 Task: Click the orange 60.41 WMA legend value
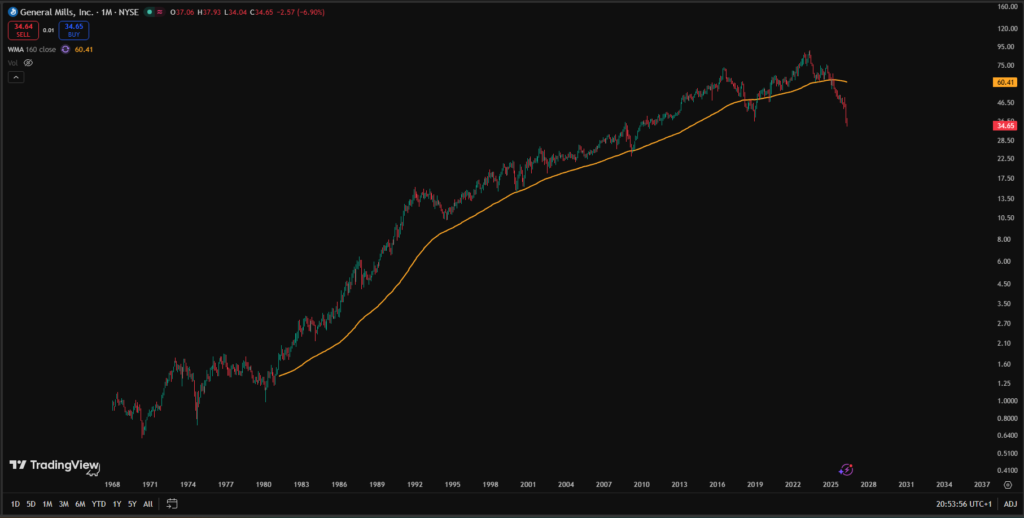84,49
